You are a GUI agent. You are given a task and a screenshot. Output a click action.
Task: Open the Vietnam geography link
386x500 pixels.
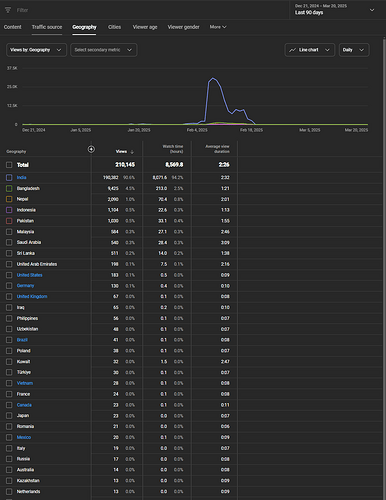click(x=25, y=383)
